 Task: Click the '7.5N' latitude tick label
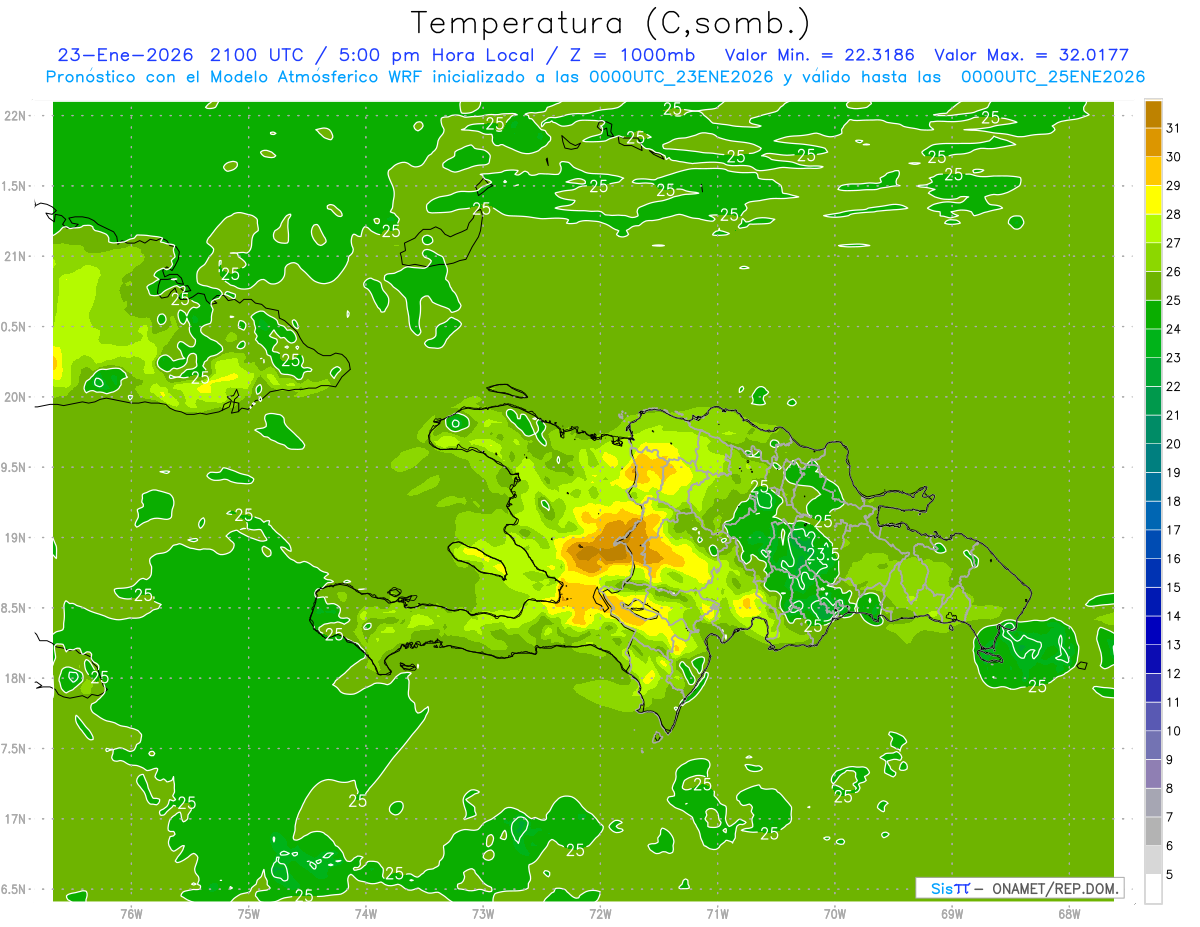(x=15, y=748)
